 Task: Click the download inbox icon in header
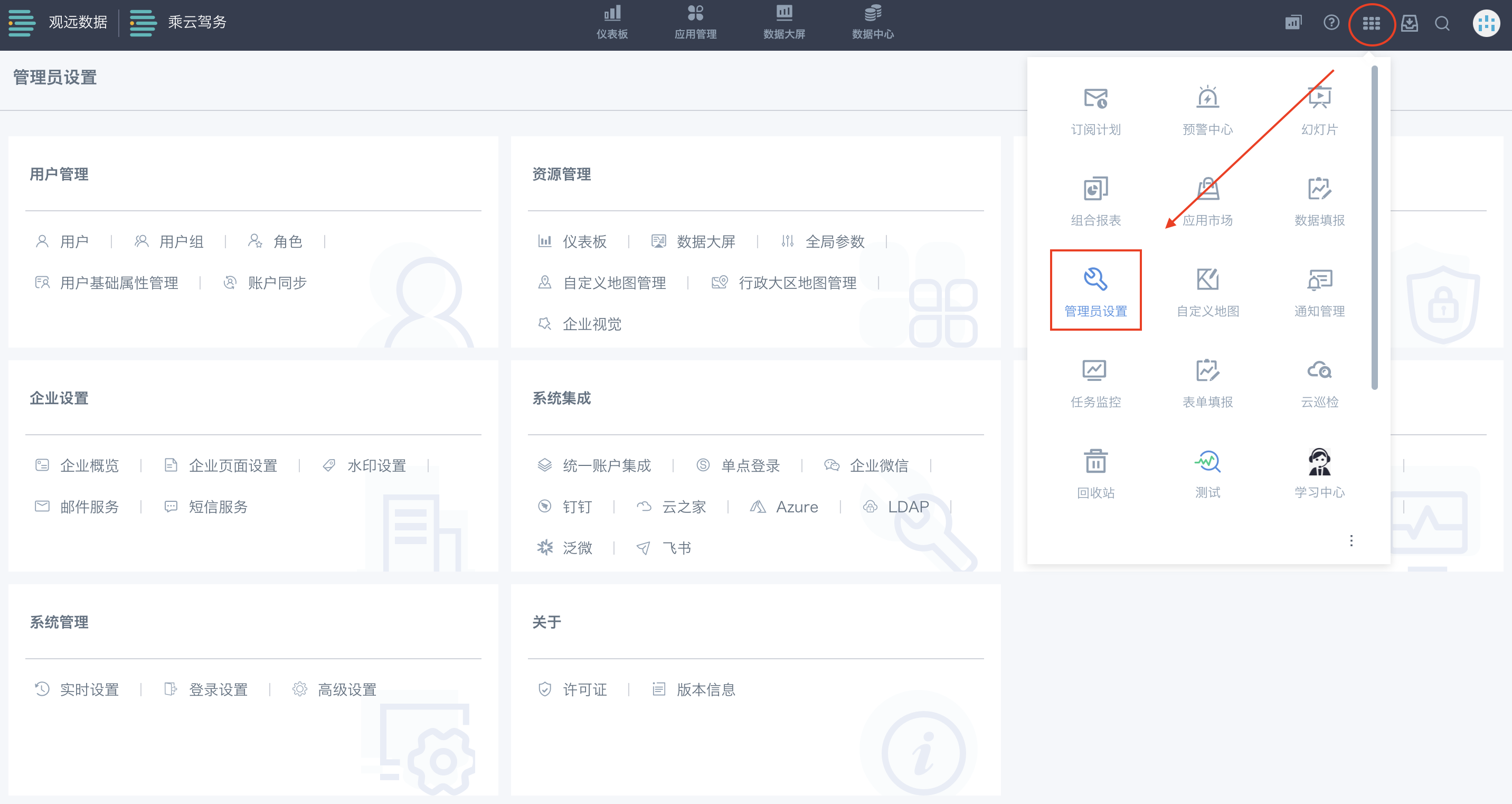coord(1409,23)
